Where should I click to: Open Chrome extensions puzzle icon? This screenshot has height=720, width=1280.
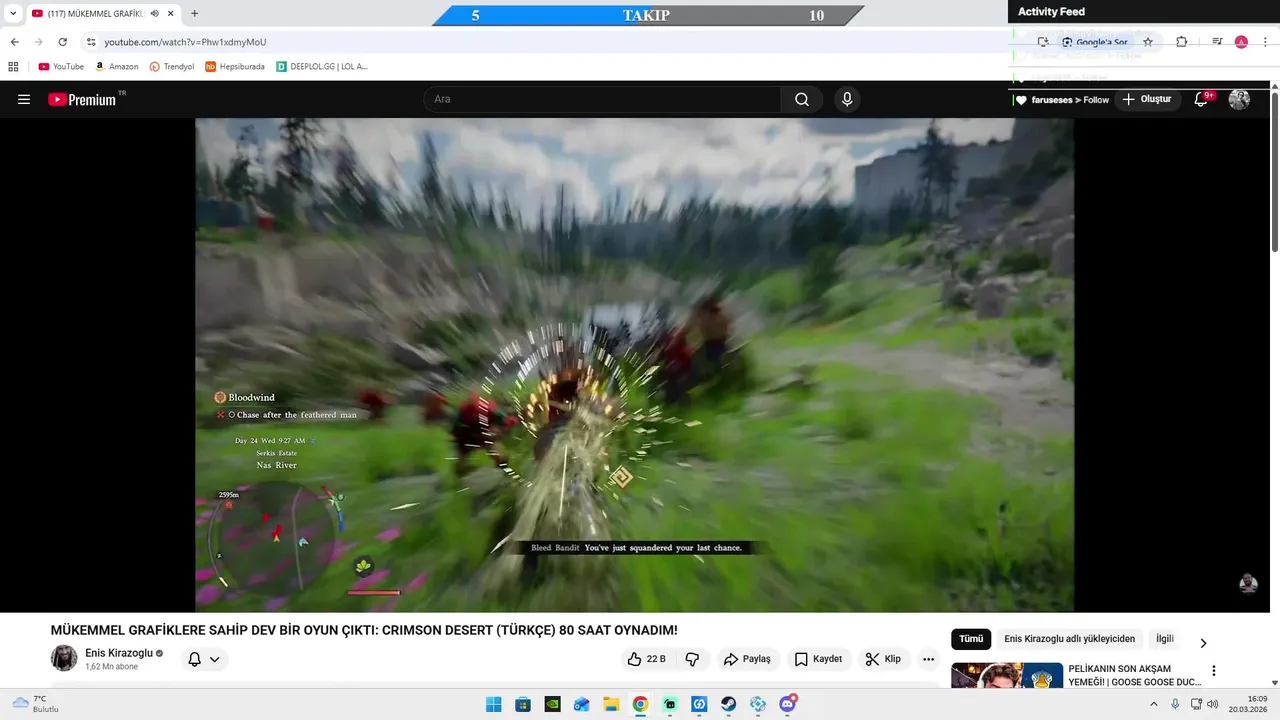(x=1181, y=42)
